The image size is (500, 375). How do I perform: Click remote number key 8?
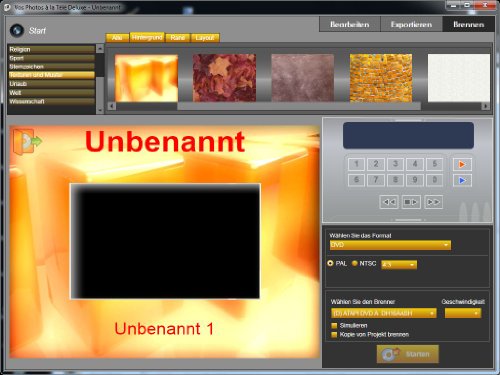pos(395,180)
